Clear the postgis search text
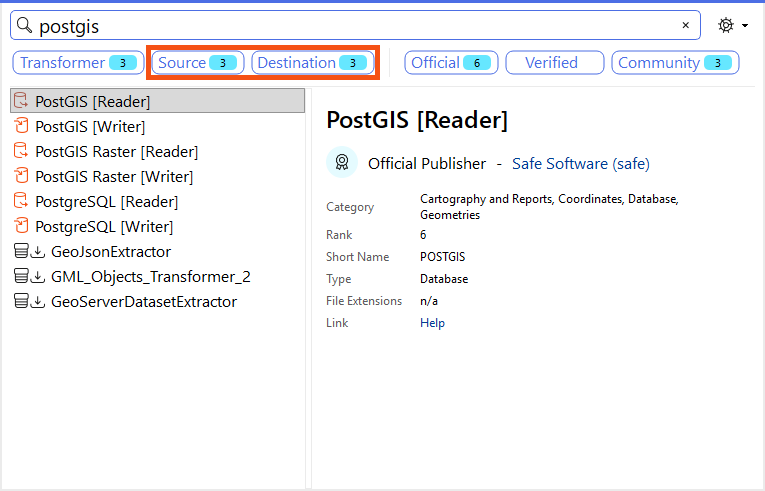 [x=685, y=25]
